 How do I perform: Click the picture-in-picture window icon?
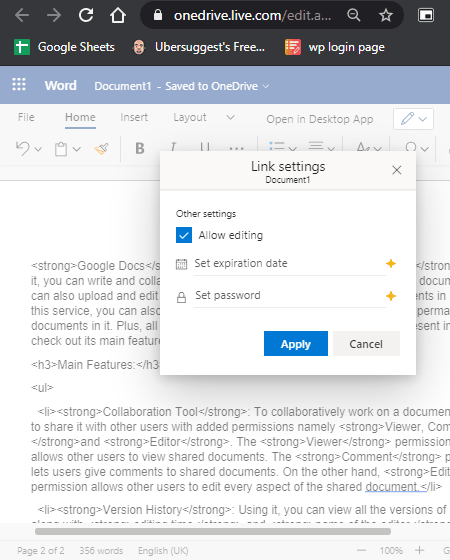[x=426, y=15]
